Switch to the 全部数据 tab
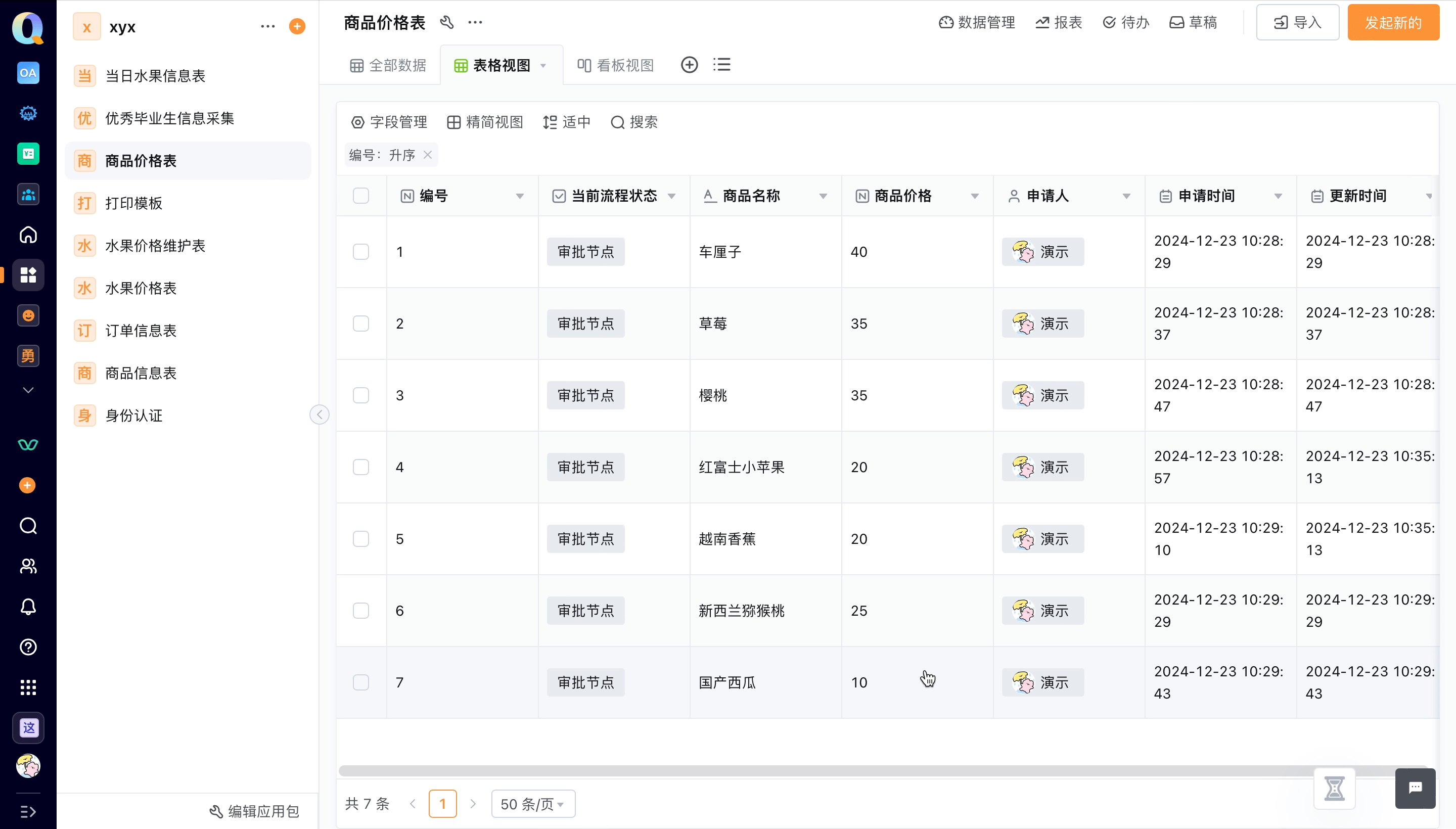This screenshot has height=829, width=1456. coord(388,66)
